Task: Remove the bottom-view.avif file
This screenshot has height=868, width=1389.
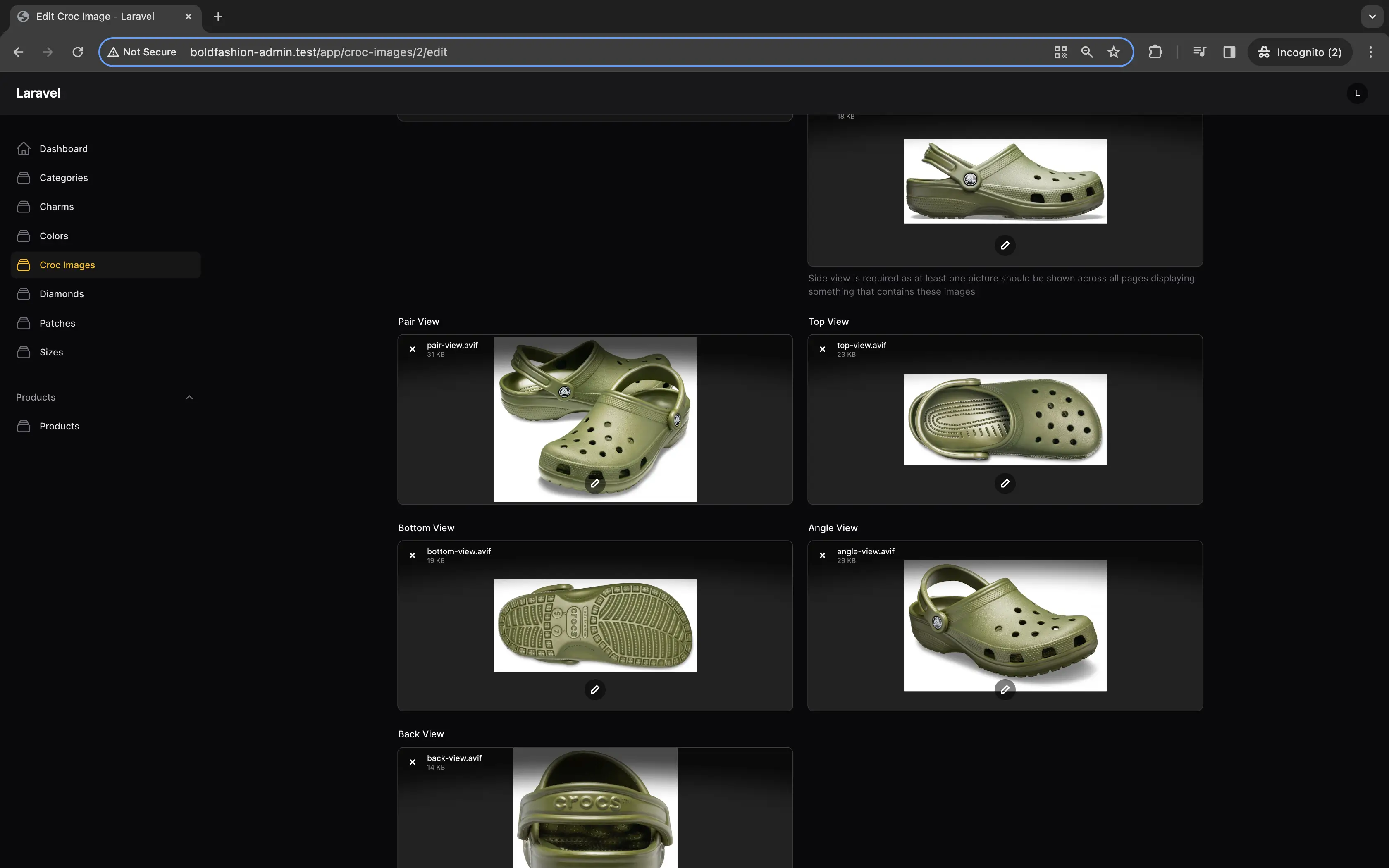Action: click(412, 555)
